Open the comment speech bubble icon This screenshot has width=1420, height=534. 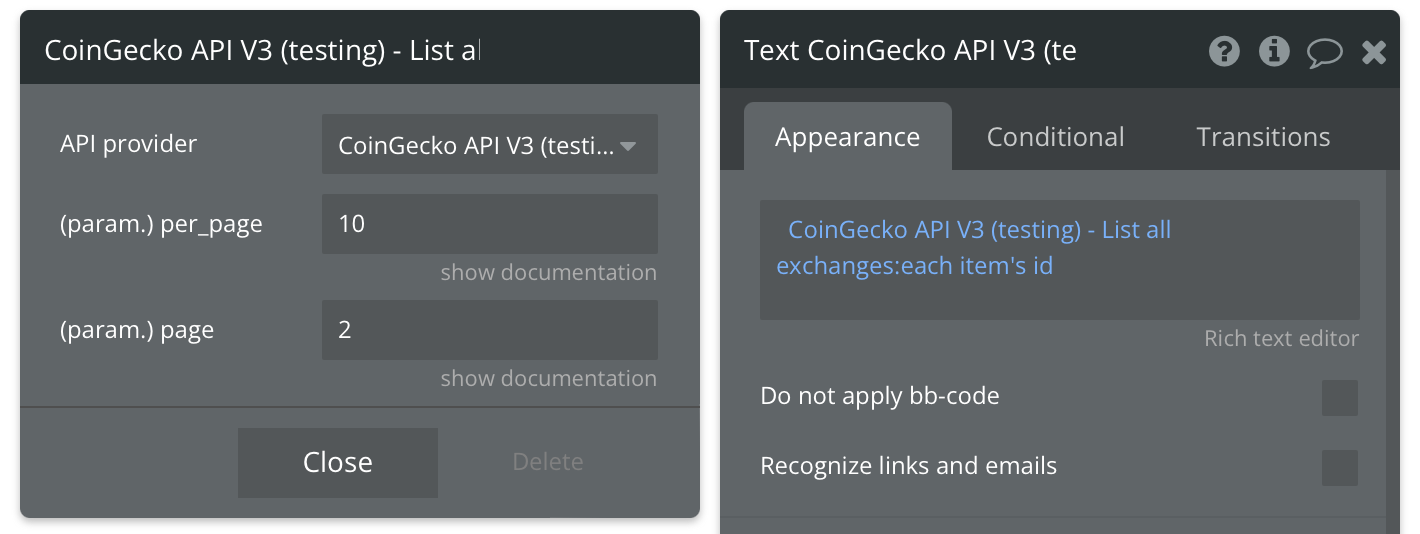tap(1325, 52)
